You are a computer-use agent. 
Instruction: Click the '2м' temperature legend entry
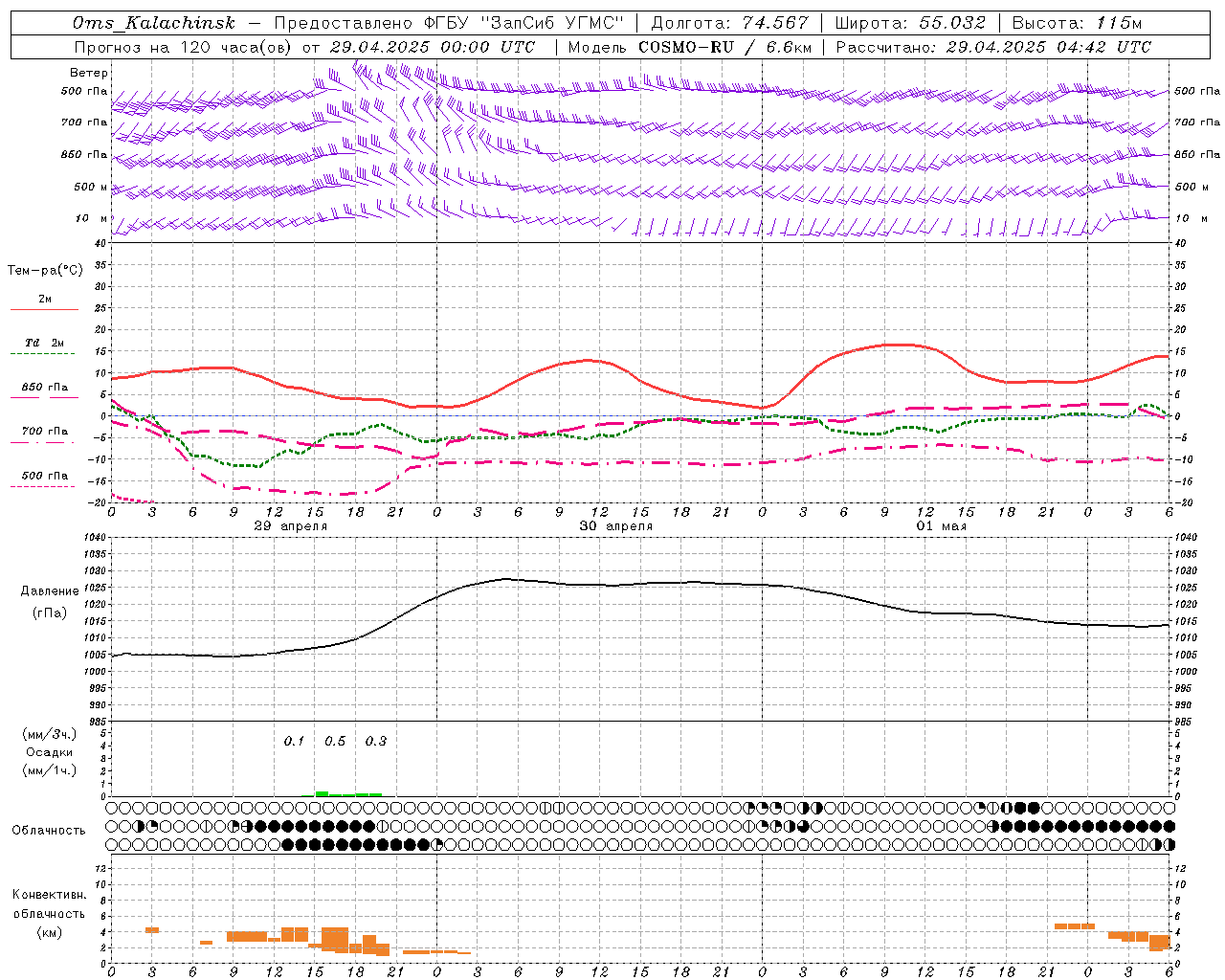click(x=45, y=300)
